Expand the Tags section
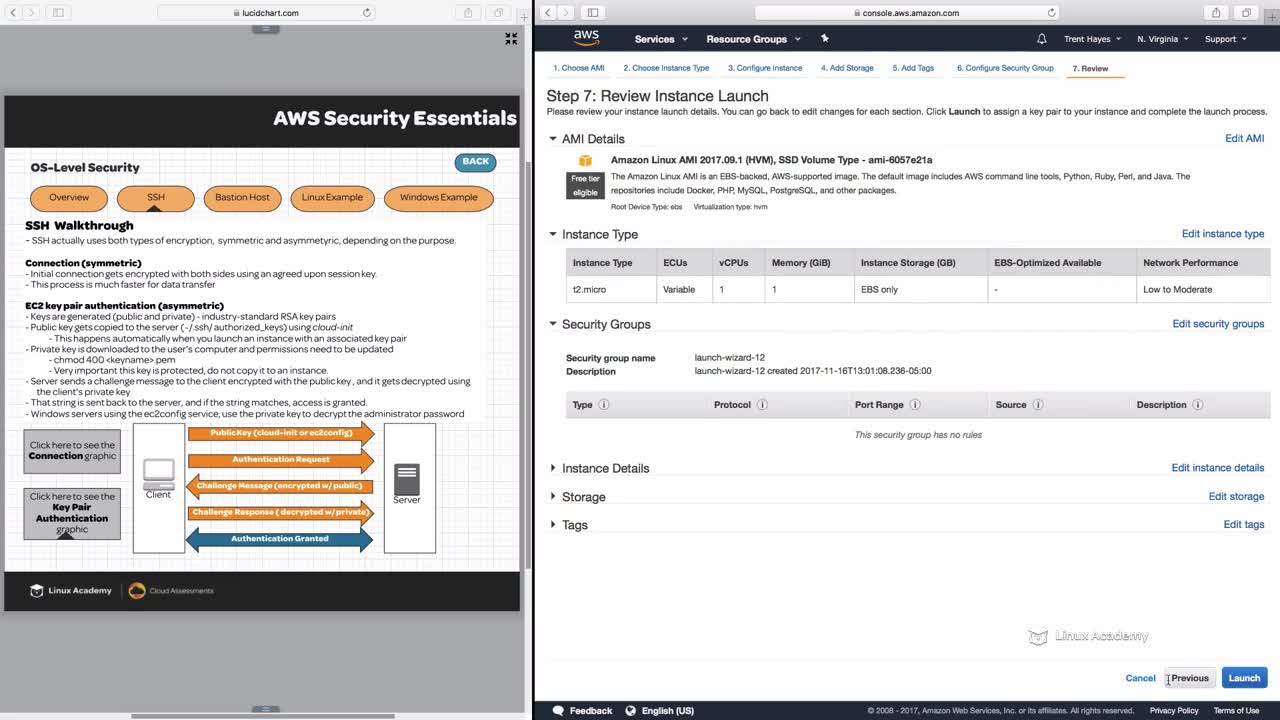The height and width of the screenshot is (720, 1280). click(x=553, y=525)
